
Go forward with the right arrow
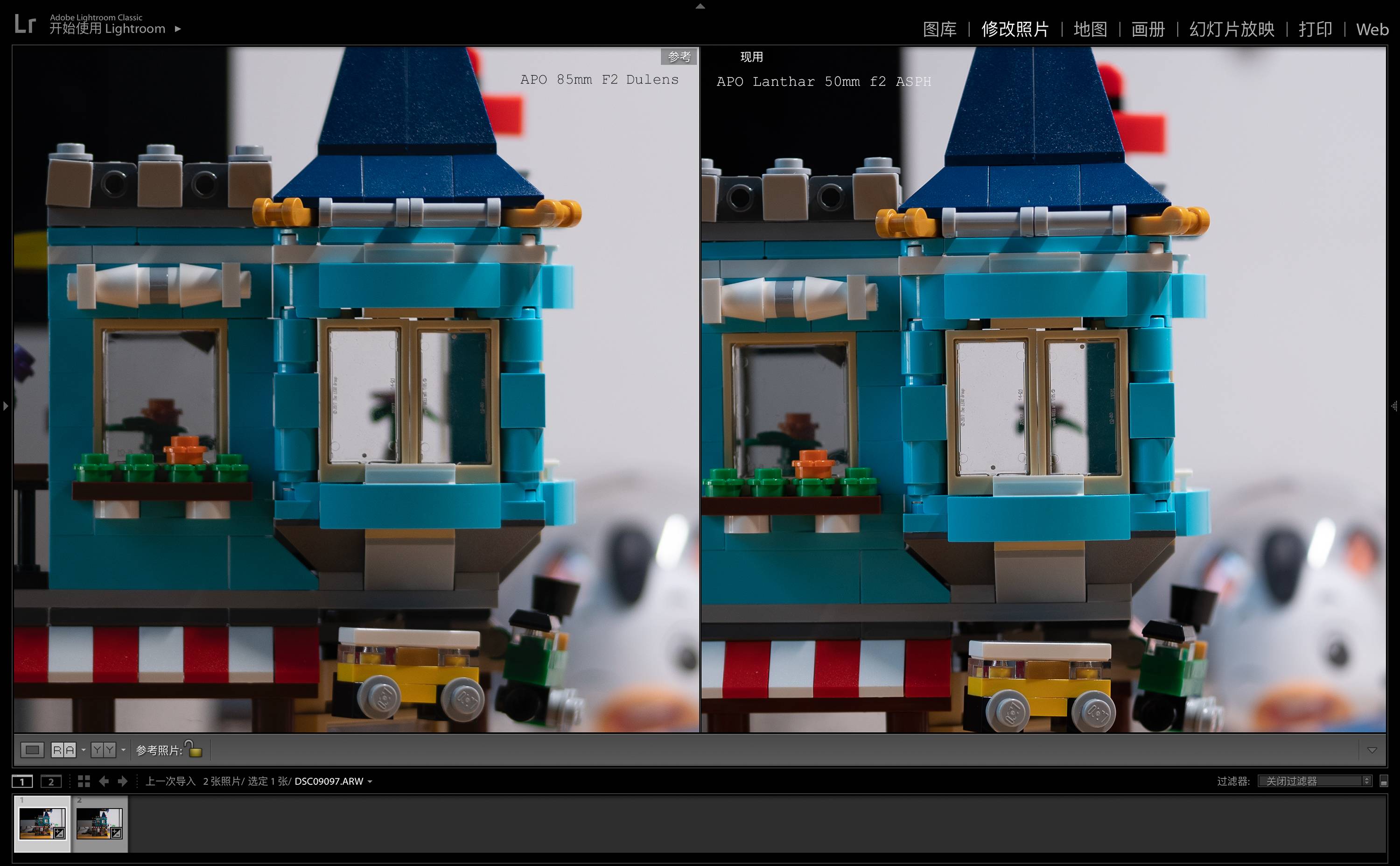pyautogui.click(x=122, y=781)
